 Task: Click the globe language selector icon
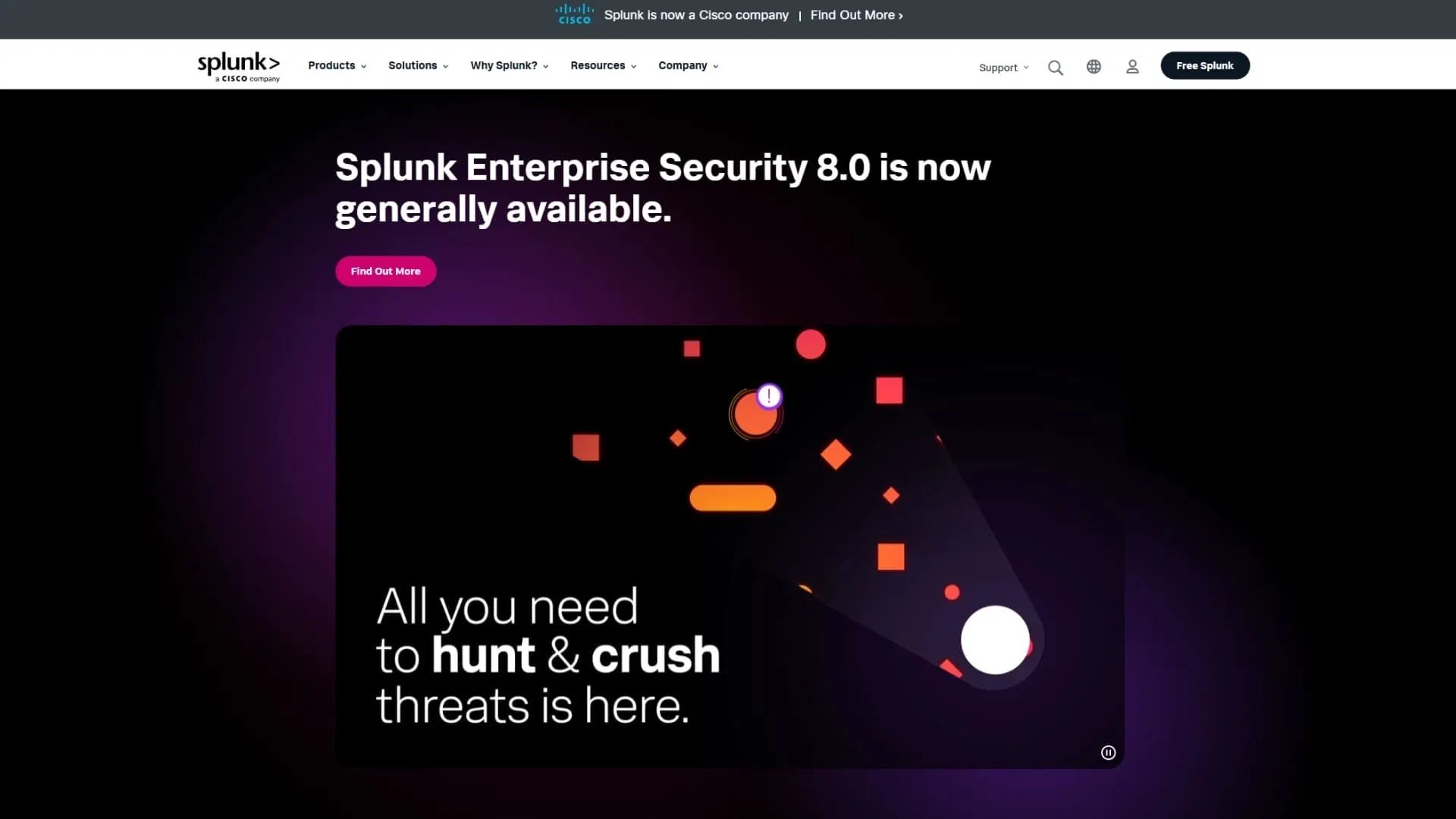(x=1094, y=67)
